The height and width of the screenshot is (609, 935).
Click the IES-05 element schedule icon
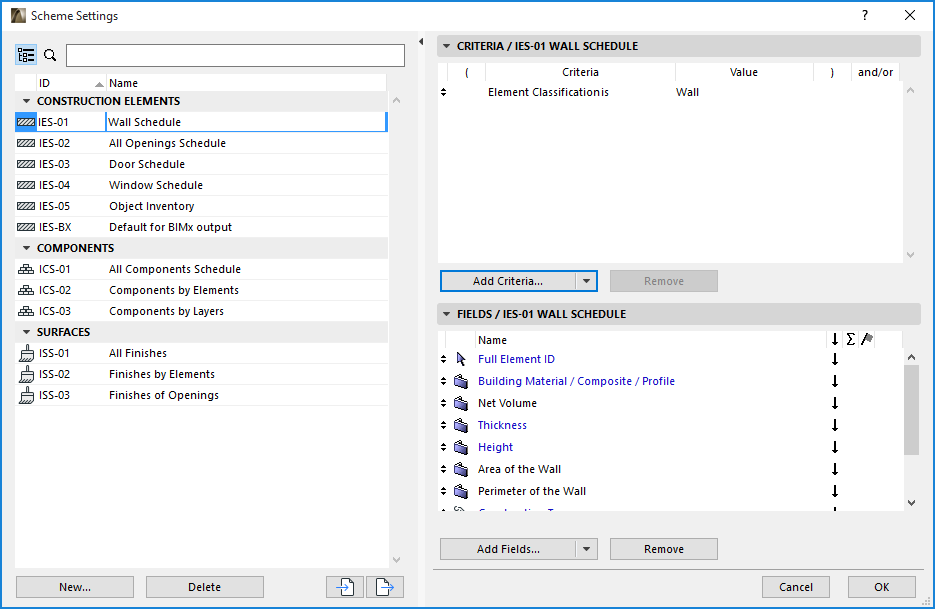point(26,206)
